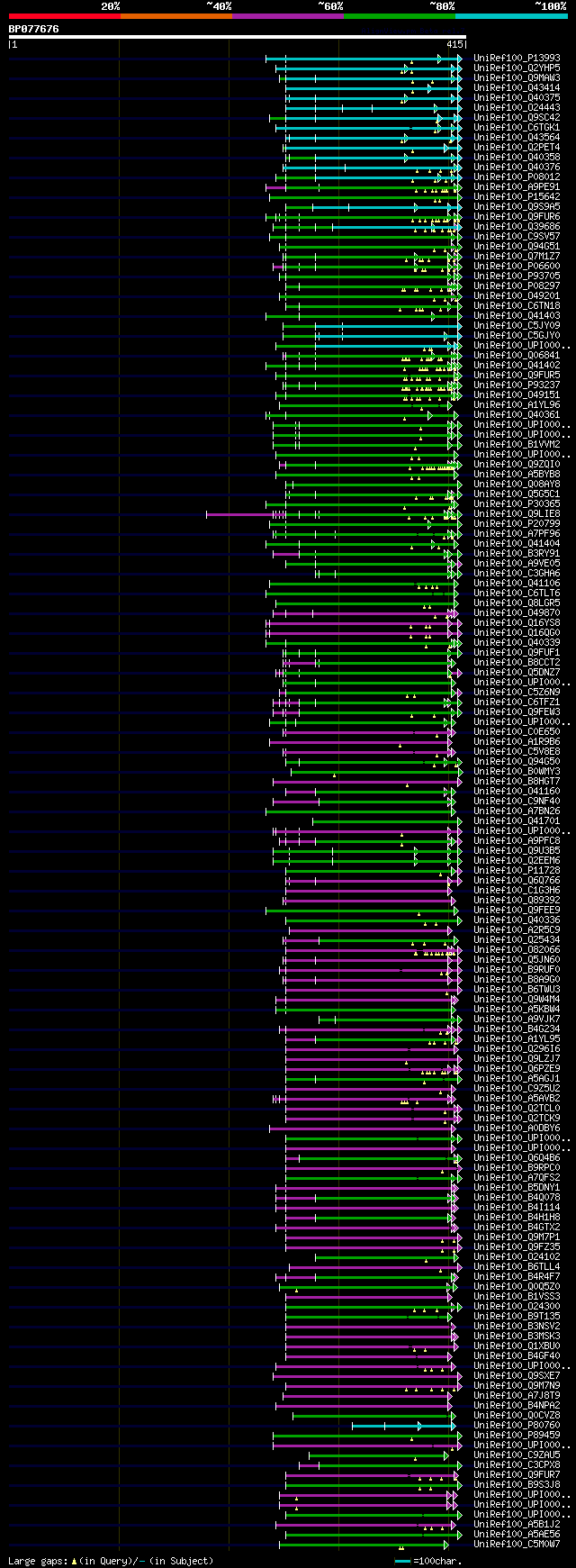Select entry UniRef100_P08012
This screenshot has height=1568, width=576.
point(517,177)
